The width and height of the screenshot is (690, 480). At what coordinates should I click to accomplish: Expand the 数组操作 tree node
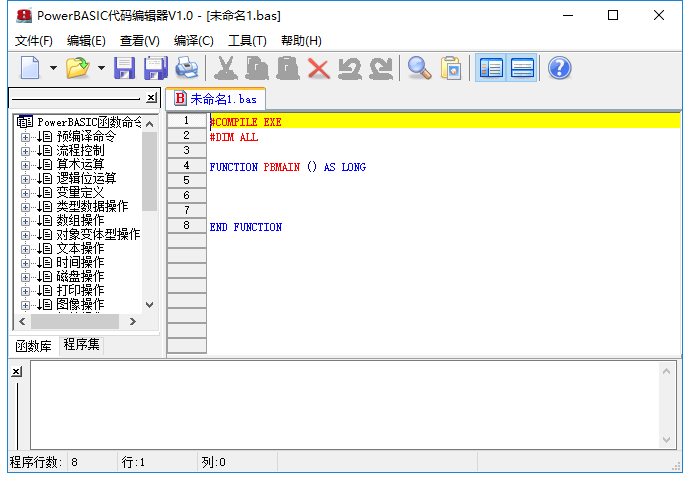(x=25, y=221)
